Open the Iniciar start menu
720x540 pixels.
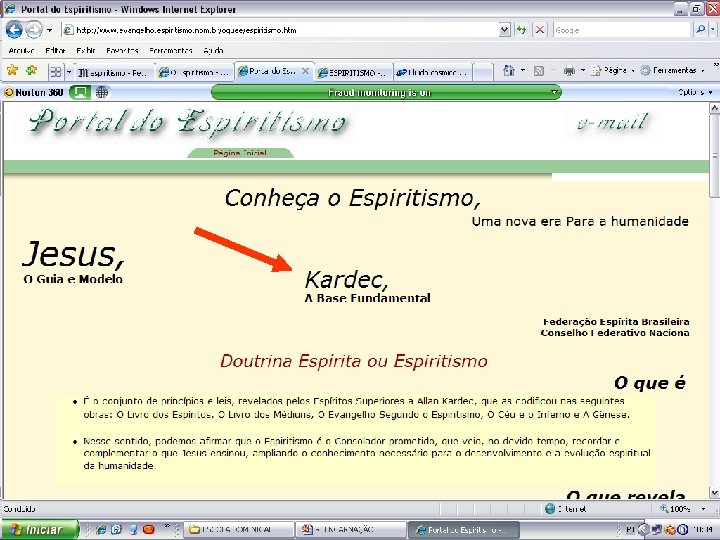(x=39, y=529)
